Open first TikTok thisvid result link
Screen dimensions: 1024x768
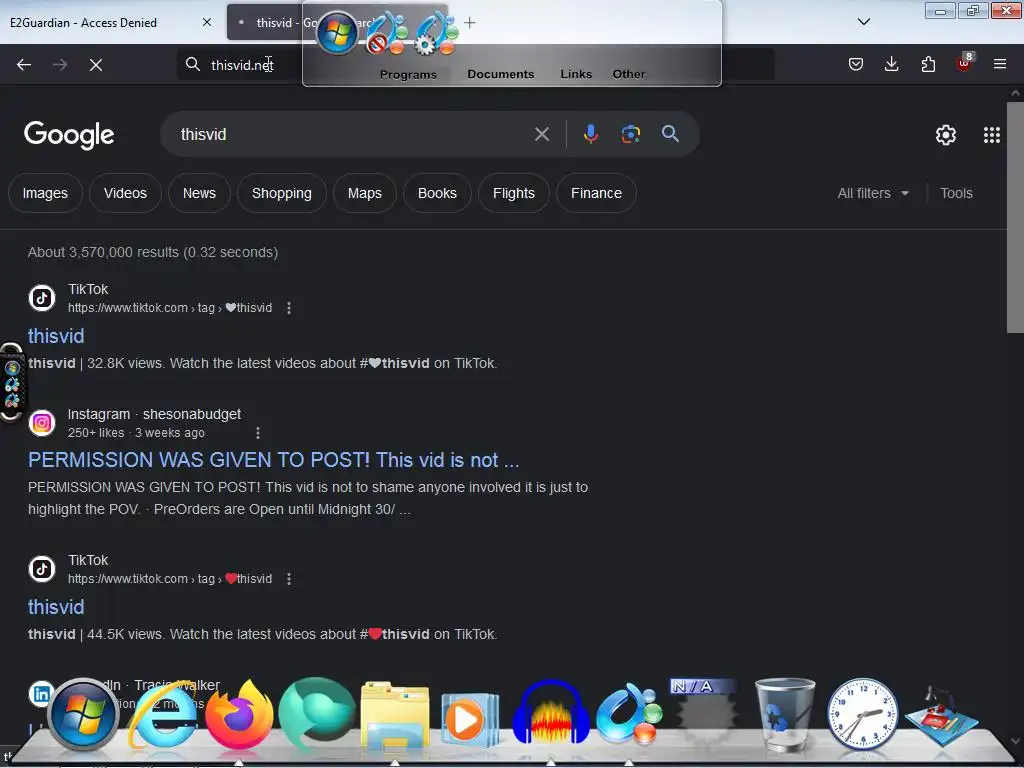pos(56,336)
